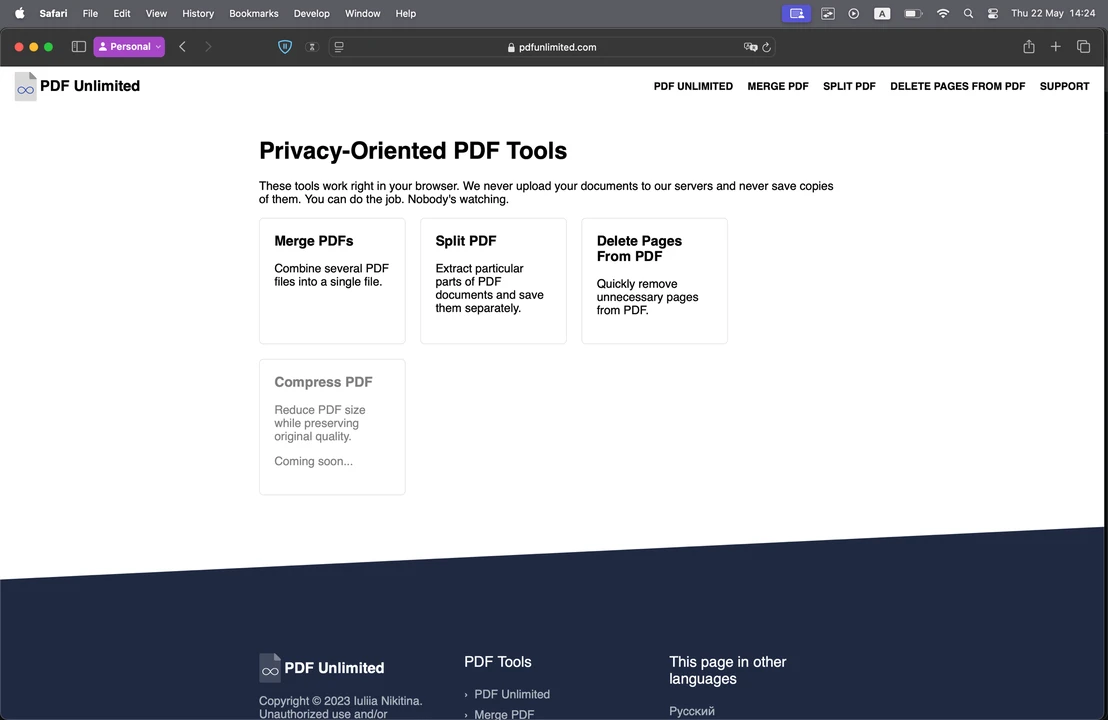Go forward with the forward arrow
This screenshot has width=1108, height=720.
pyautogui.click(x=208, y=47)
